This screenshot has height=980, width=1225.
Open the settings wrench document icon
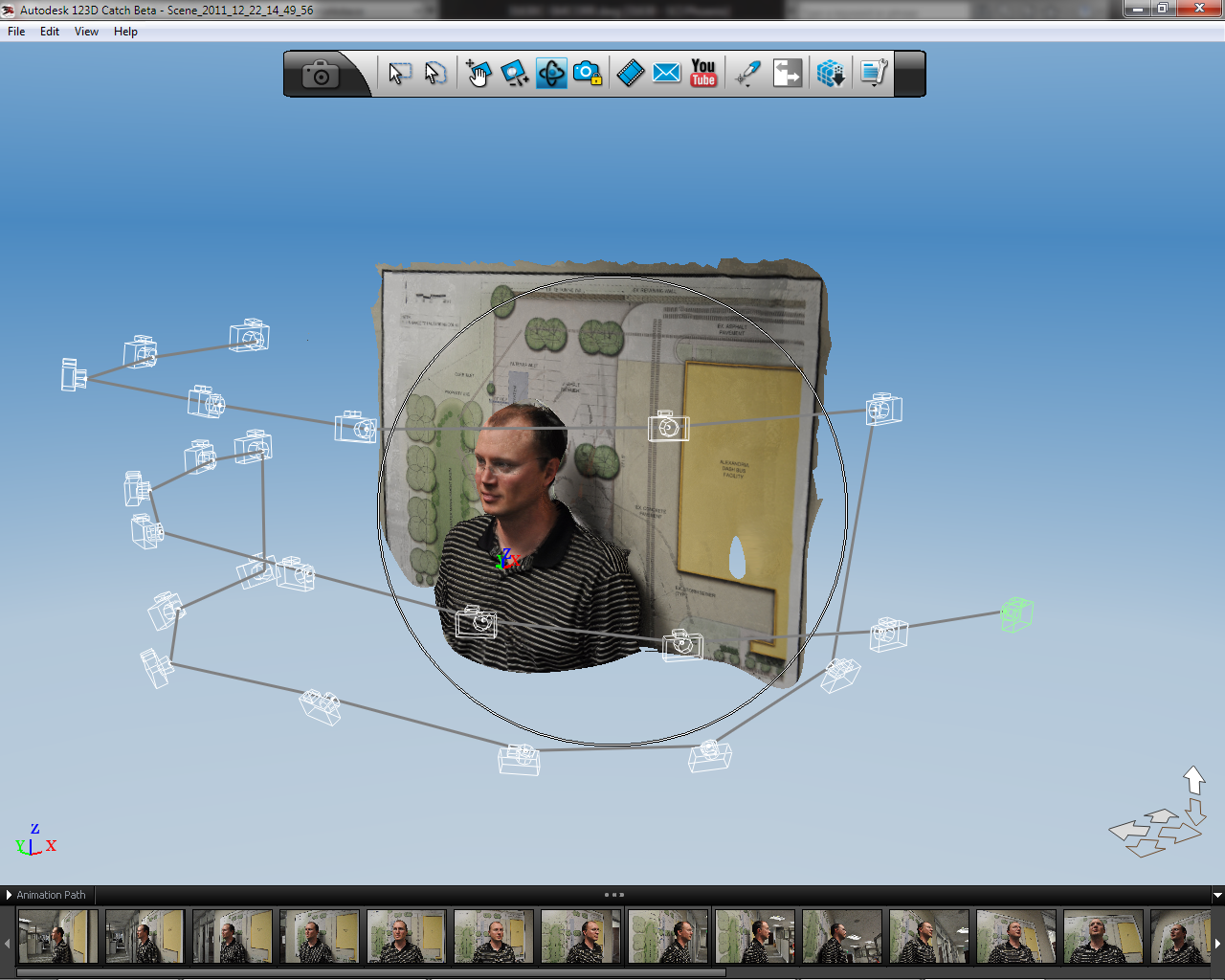(x=873, y=74)
